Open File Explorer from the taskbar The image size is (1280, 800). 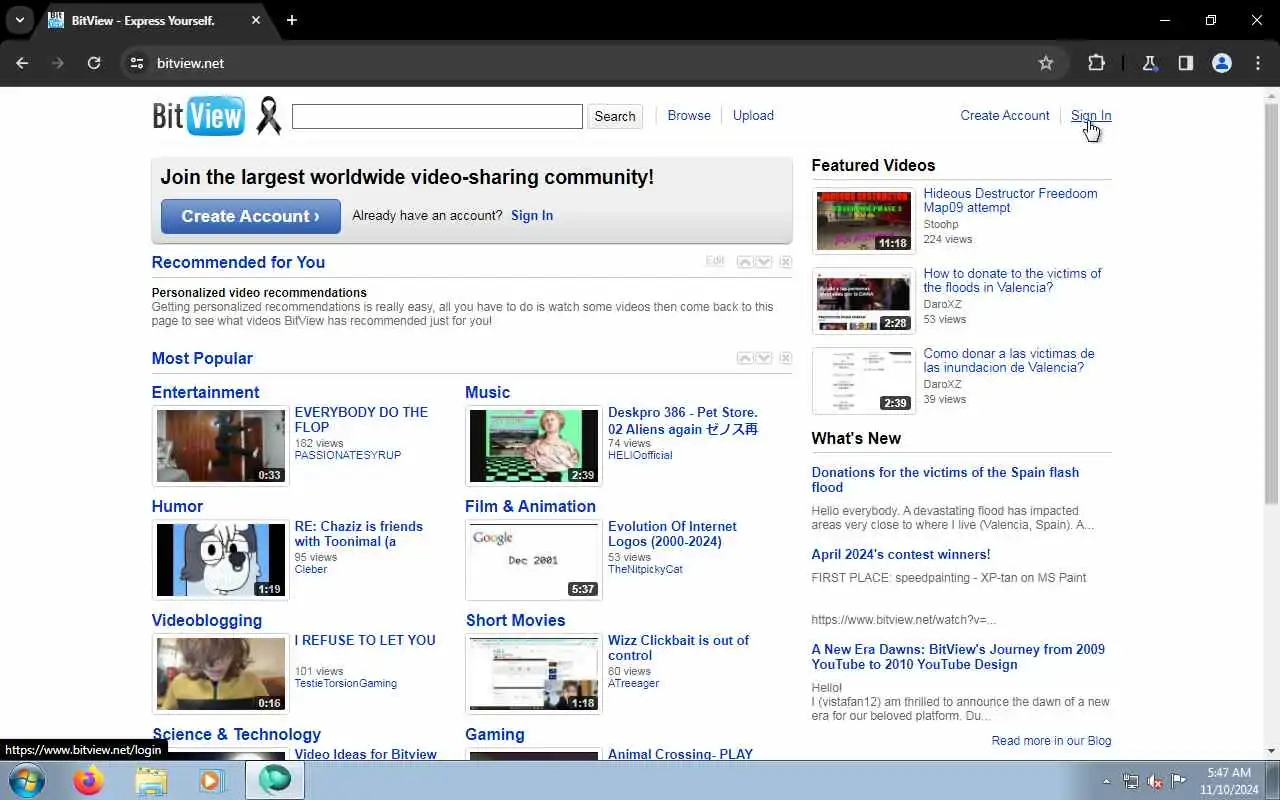click(151, 780)
